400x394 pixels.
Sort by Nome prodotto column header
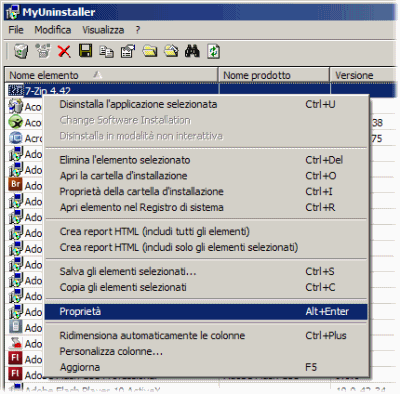tap(274, 75)
